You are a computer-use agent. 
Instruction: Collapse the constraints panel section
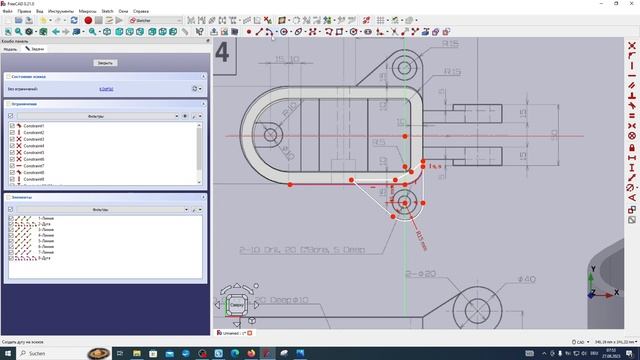point(203,104)
